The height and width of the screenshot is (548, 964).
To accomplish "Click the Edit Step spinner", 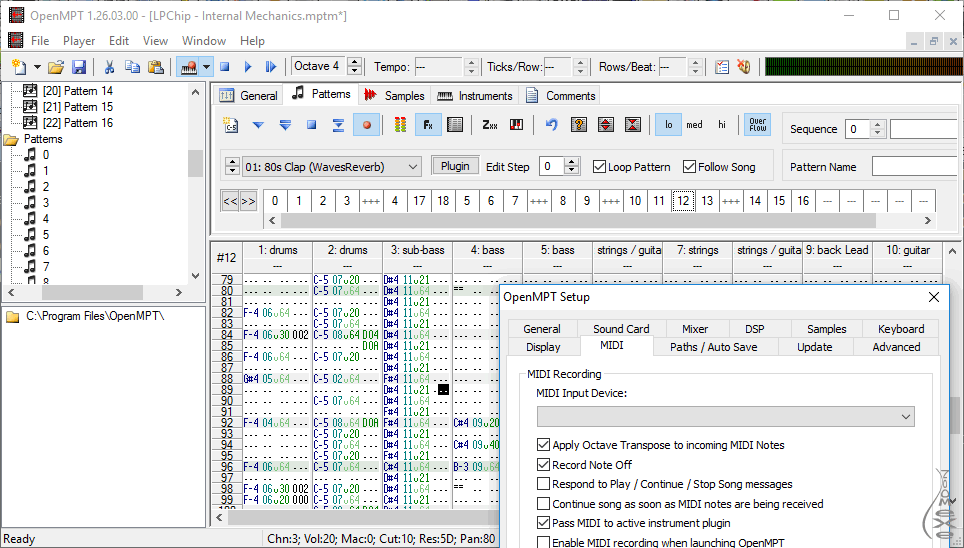I will click(572, 167).
